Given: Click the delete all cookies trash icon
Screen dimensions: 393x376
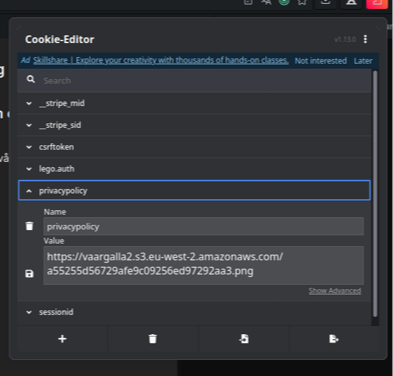Looking at the screenshot, I should point(153,339).
